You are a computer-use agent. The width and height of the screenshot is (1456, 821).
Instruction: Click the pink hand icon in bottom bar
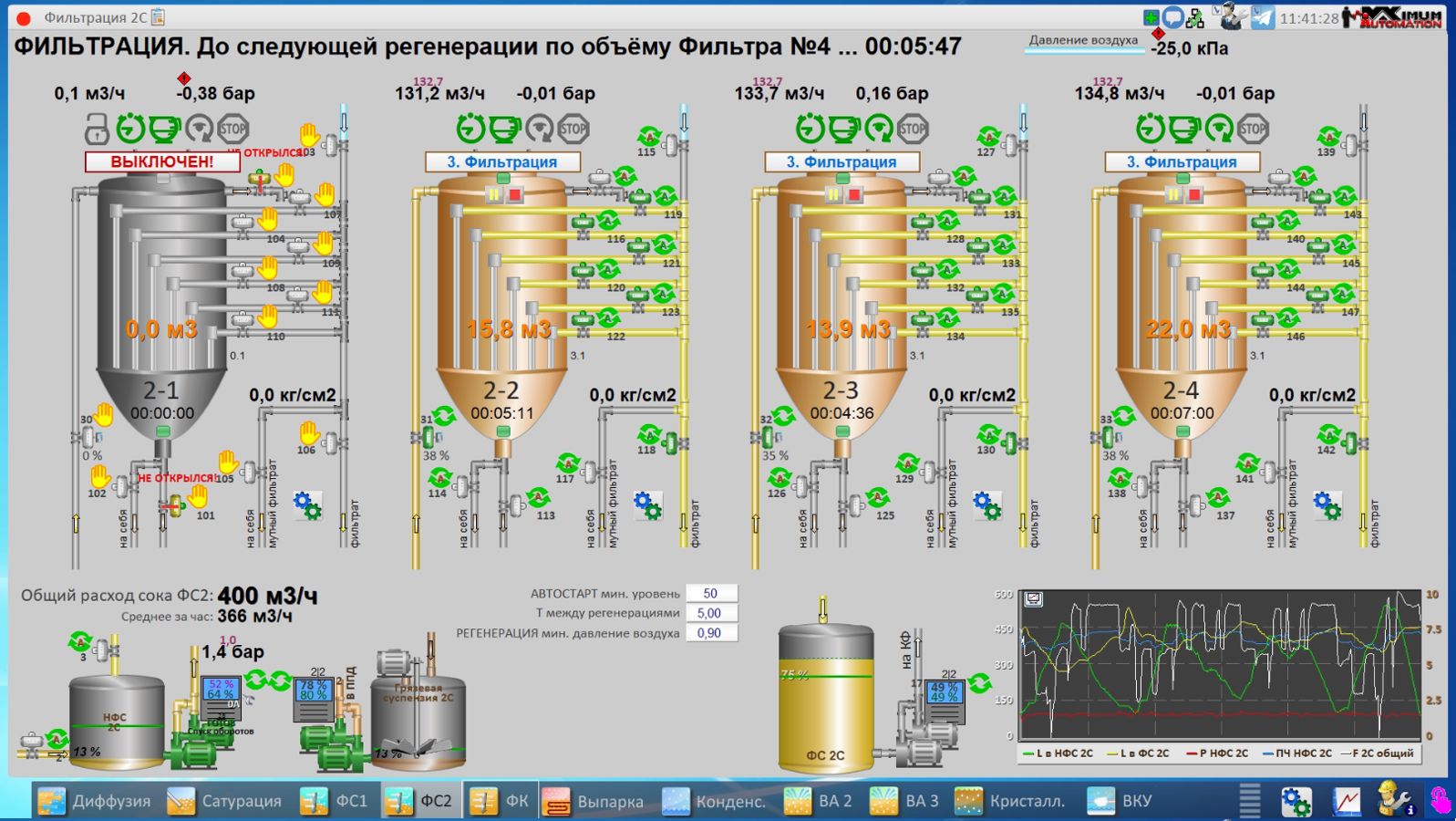[x=1441, y=800]
